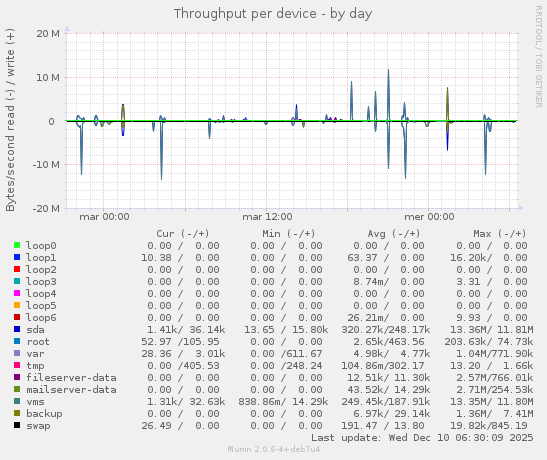Screen dimensions: 547x460
Task: Click the swap max value '19.82k/845.19'
Action: (488, 426)
